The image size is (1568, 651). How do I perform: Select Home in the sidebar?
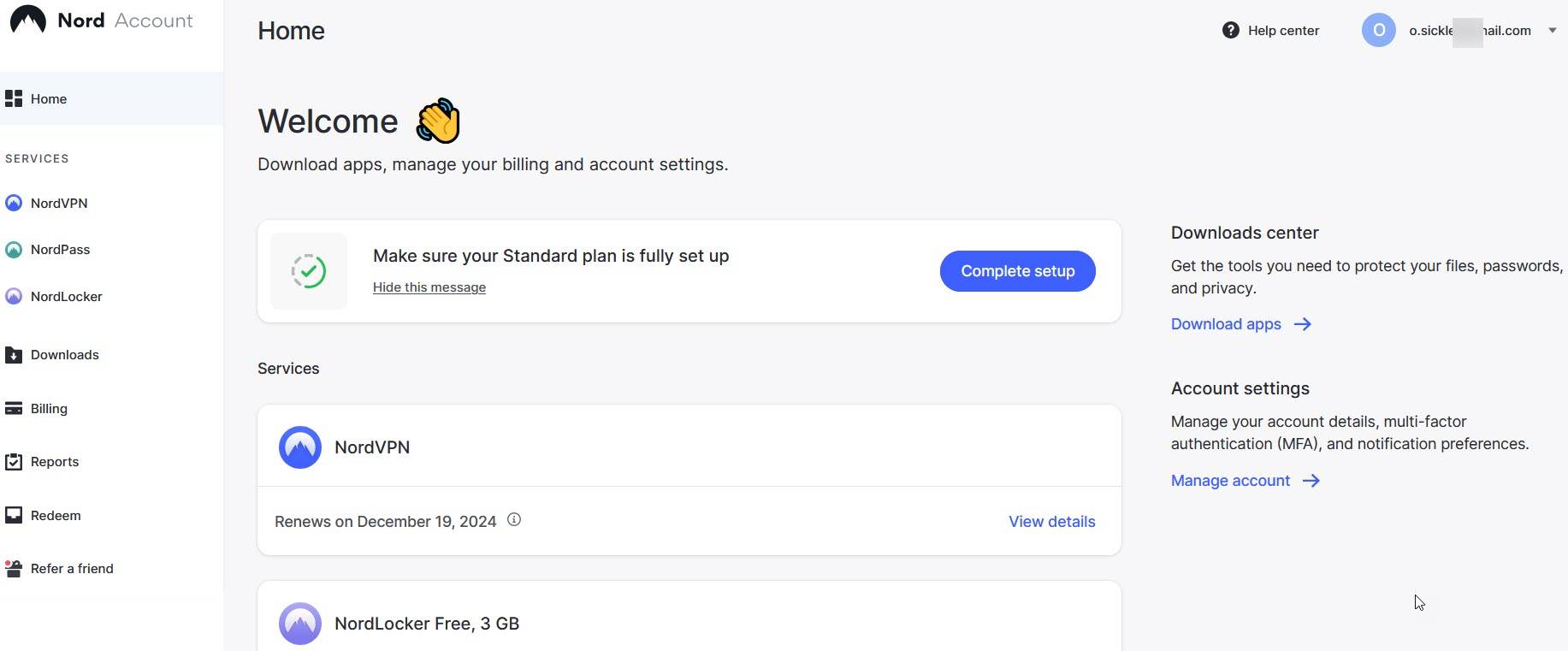point(49,99)
